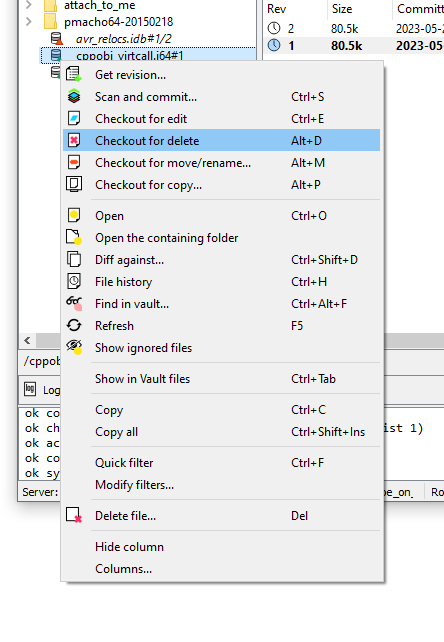Screen dimensions: 444x642
Task: Click the Checkout for move/rename icon
Action: [74, 163]
